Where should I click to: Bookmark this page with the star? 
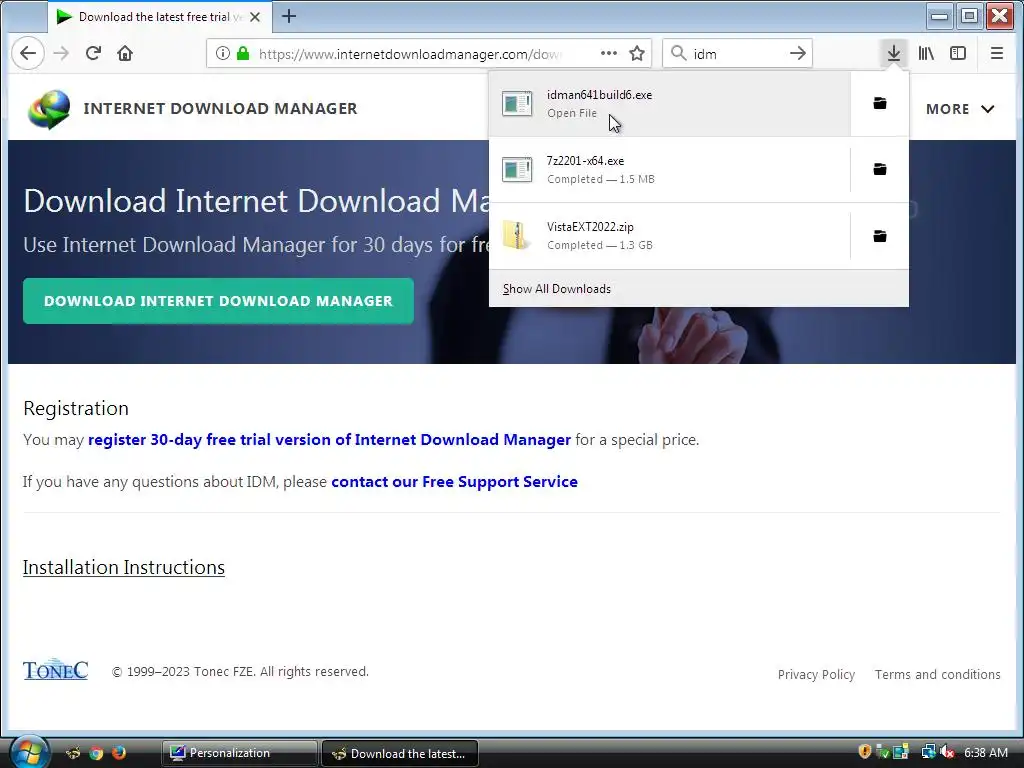click(637, 54)
